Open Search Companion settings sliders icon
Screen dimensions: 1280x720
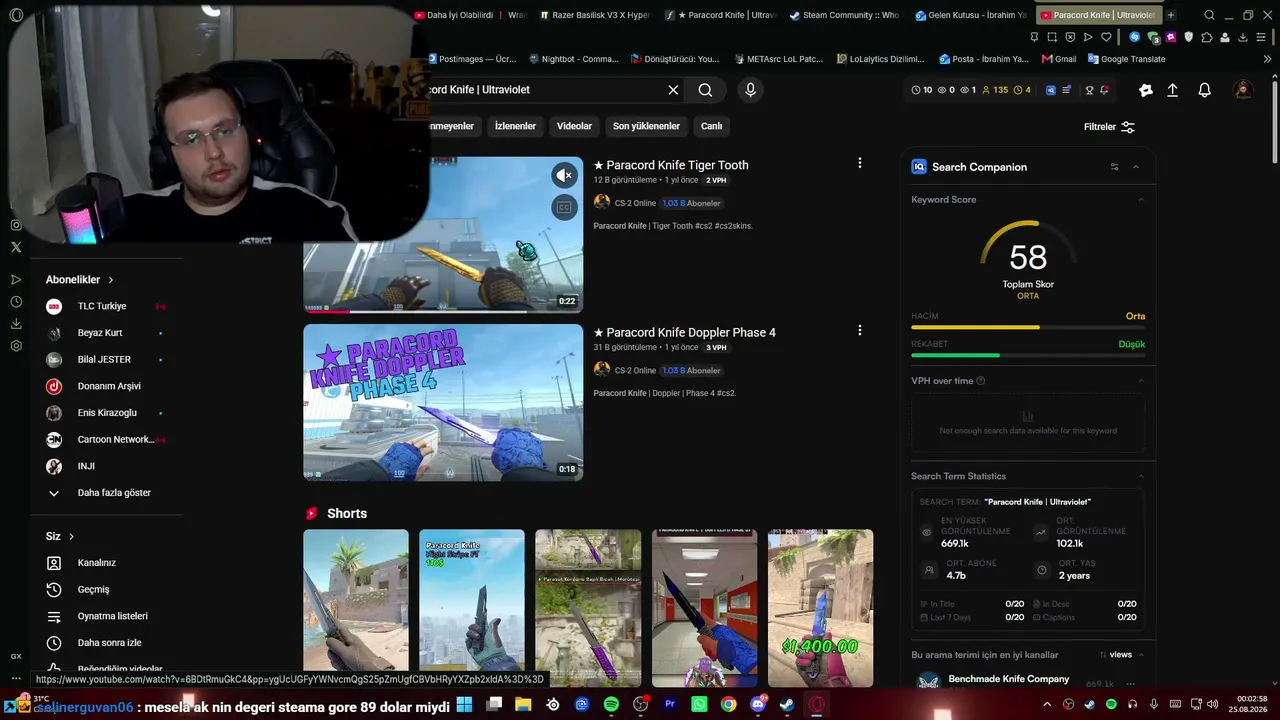tap(1115, 167)
